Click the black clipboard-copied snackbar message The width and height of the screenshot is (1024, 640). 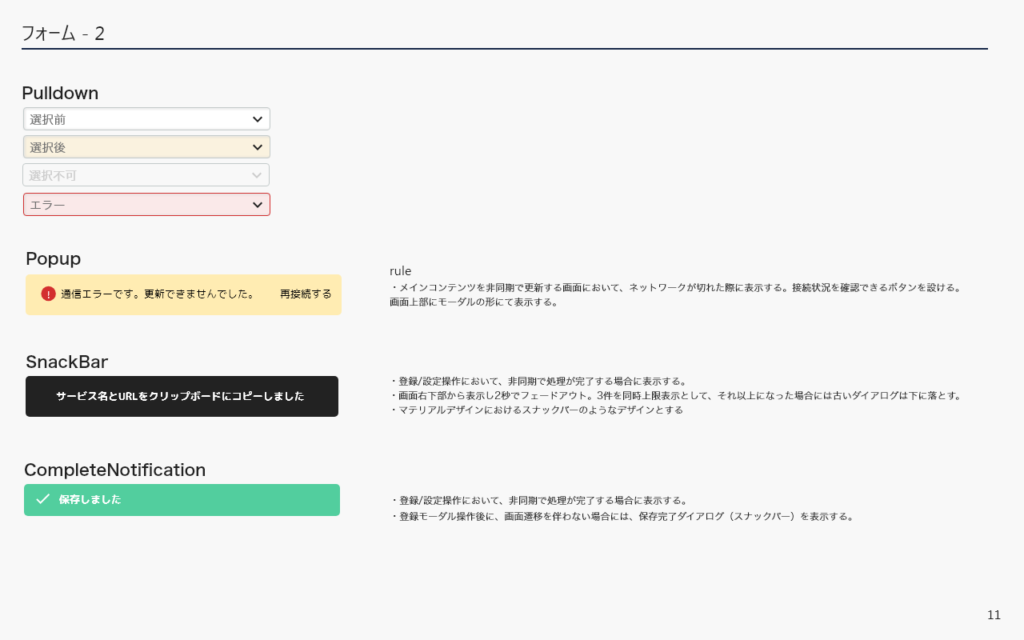pyautogui.click(x=181, y=396)
